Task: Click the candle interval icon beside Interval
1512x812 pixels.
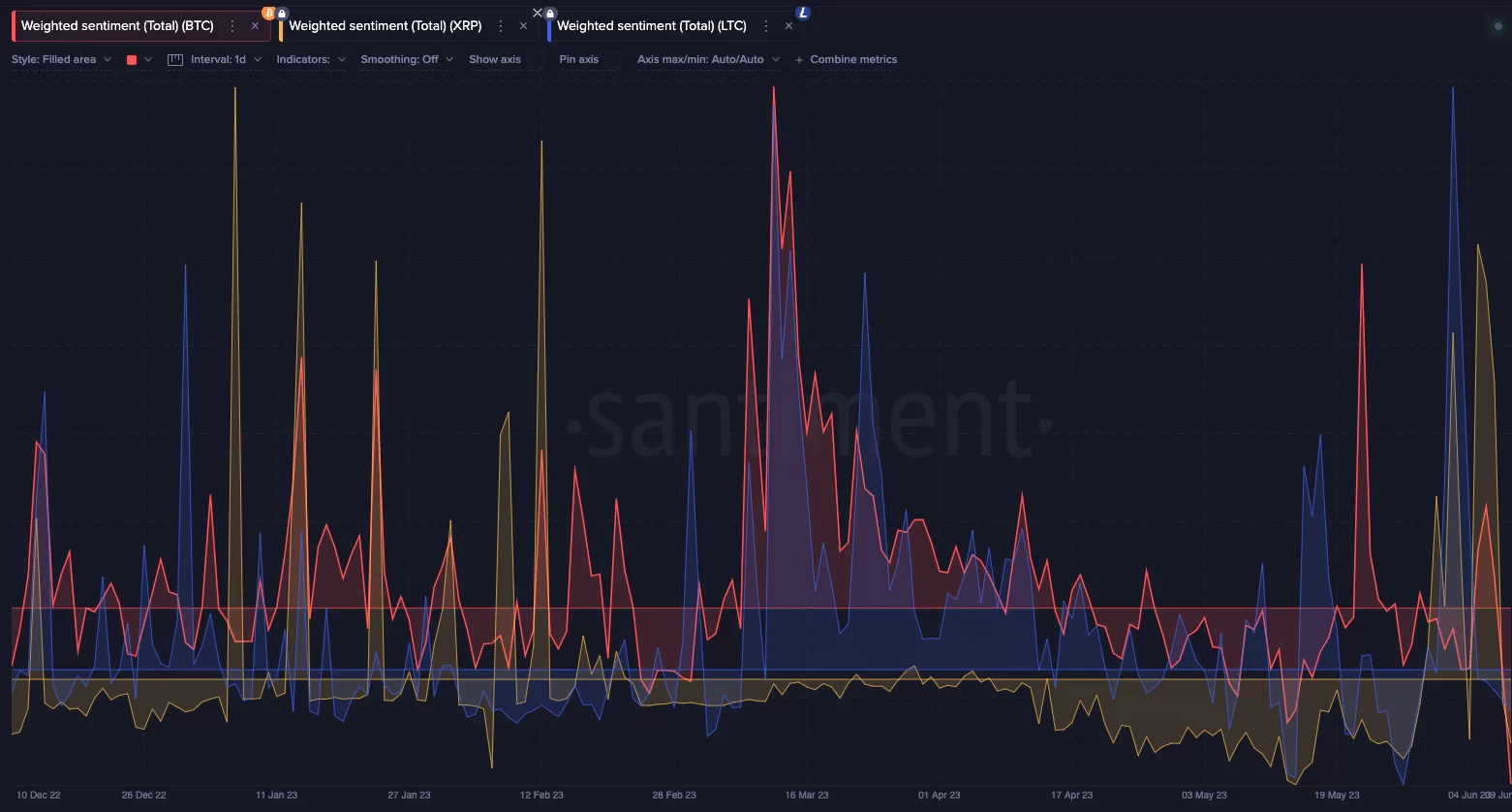Action: tap(175, 60)
